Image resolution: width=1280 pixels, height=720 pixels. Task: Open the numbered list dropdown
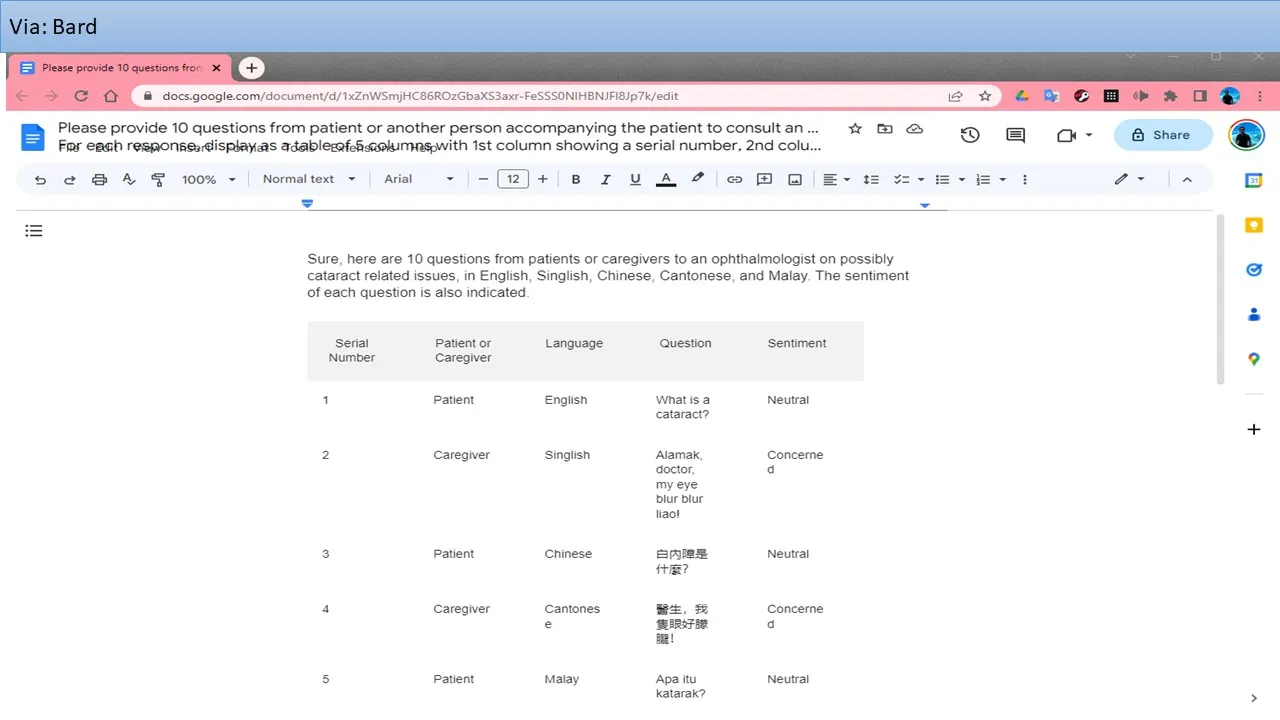click(990, 179)
